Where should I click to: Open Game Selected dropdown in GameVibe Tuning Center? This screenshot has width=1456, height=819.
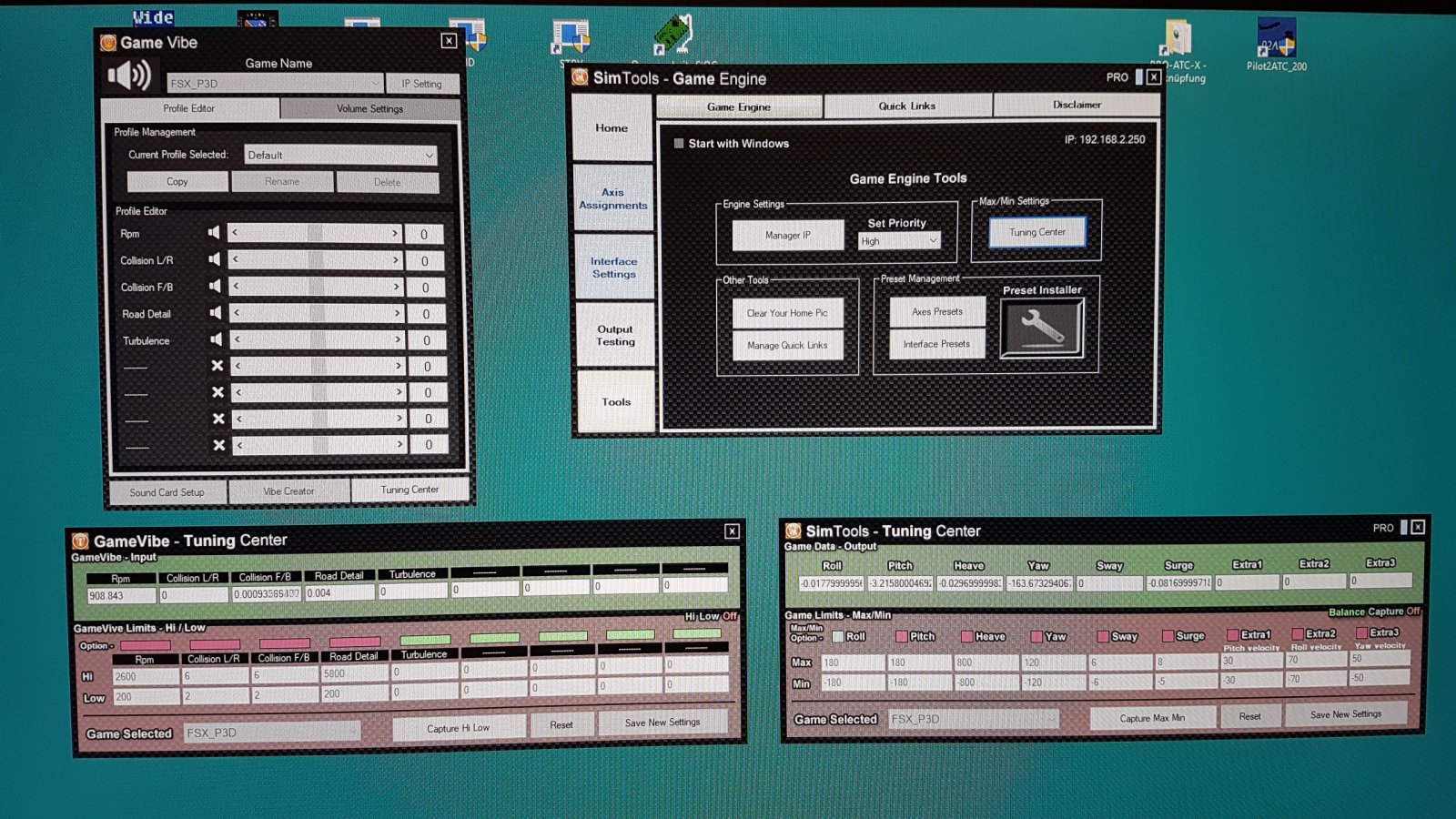[x=272, y=733]
